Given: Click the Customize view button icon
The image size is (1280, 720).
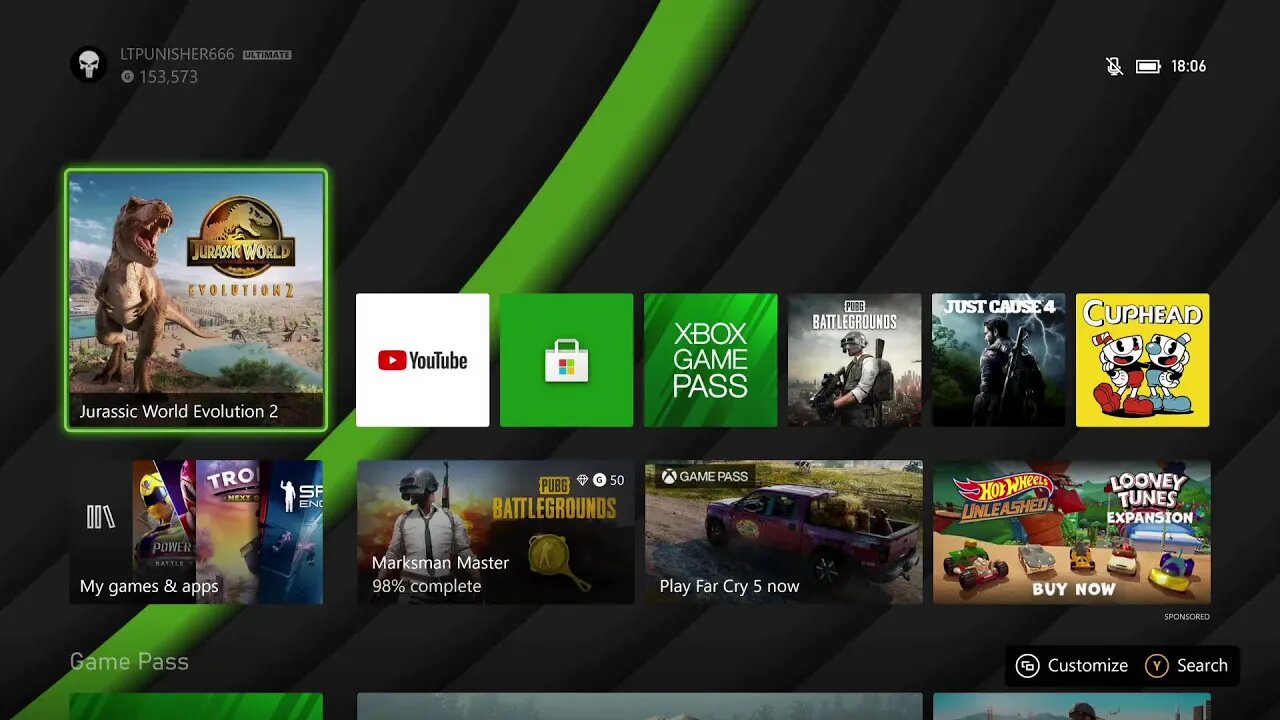Looking at the screenshot, I should click(1028, 666).
